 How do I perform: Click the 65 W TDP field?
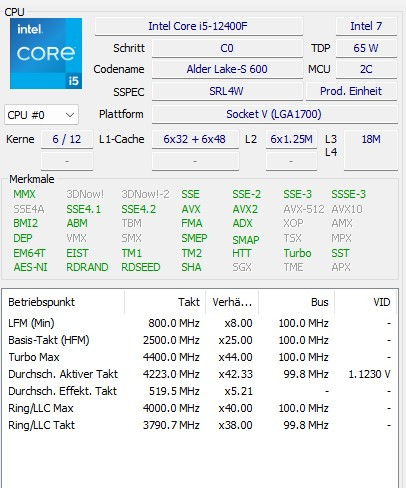click(x=366, y=48)
